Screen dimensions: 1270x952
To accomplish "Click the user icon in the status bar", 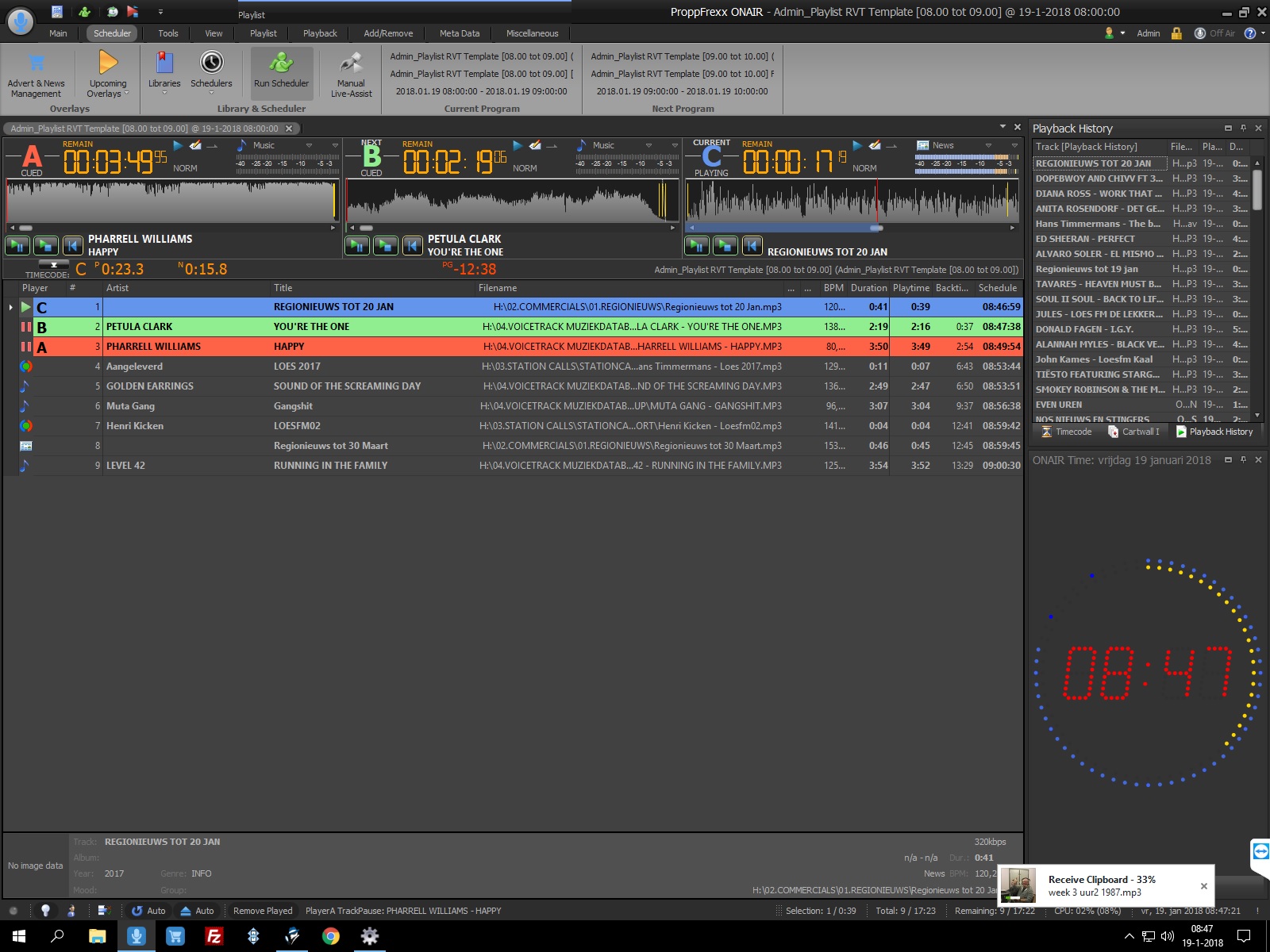I will (71, 911).
